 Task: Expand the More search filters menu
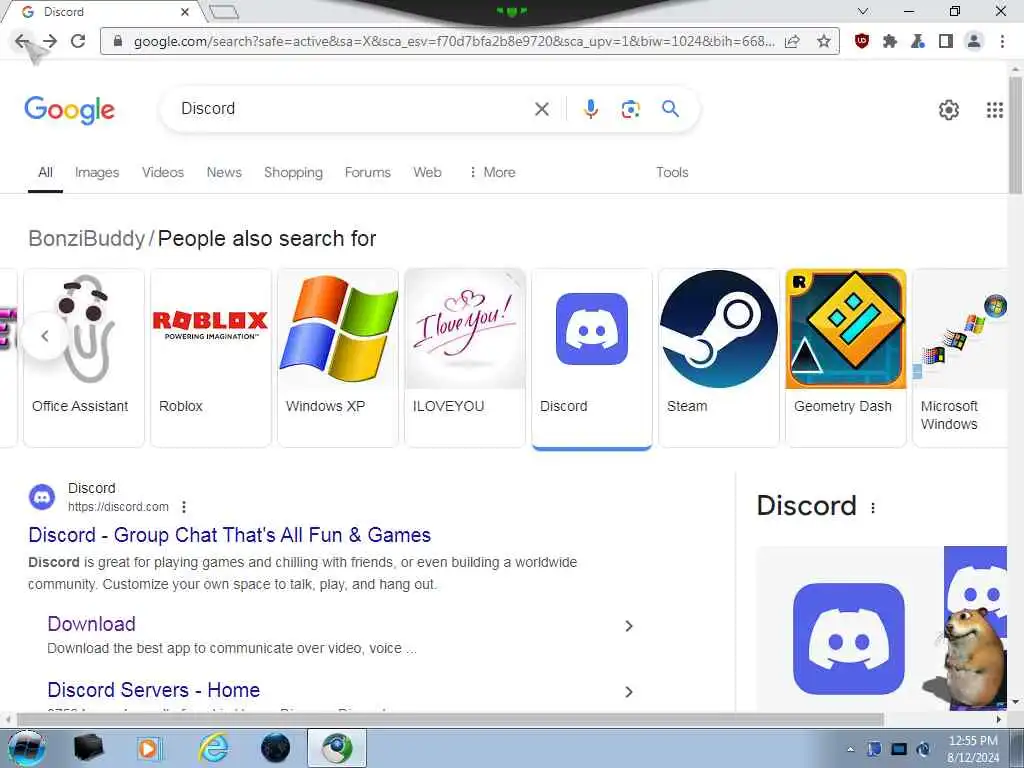(492, 172)
